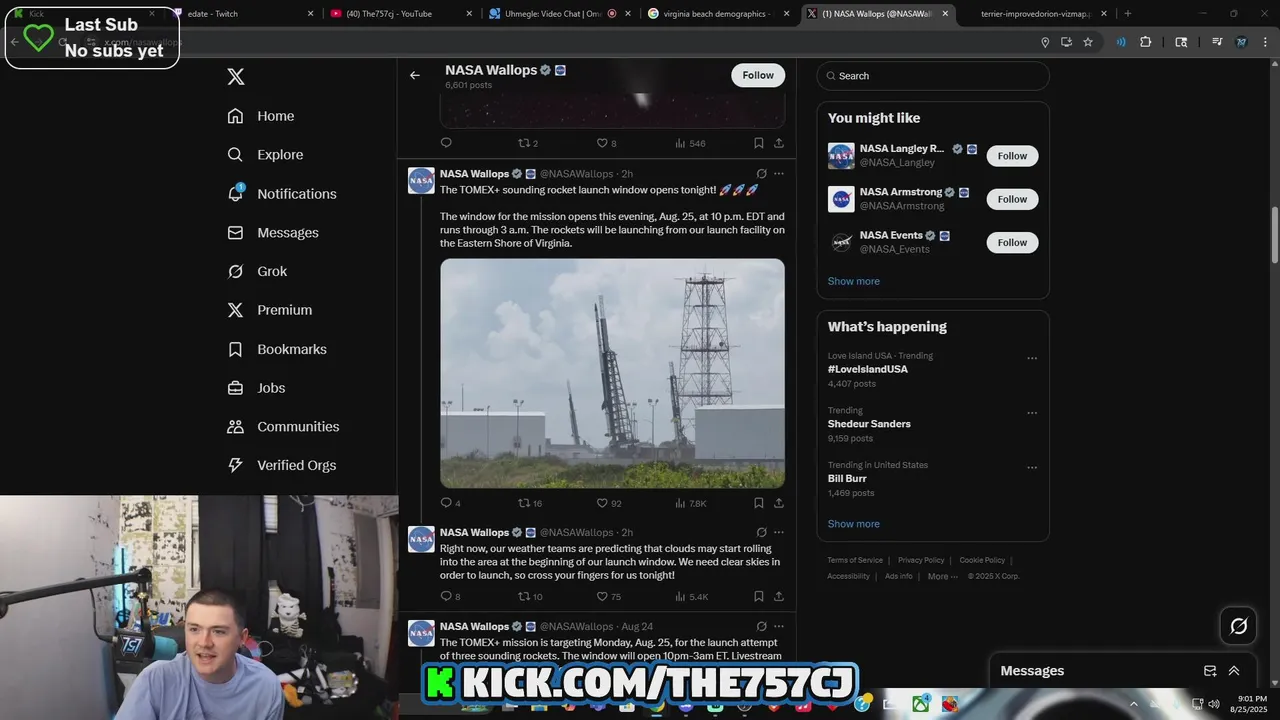
Task: Click the X search field
Action: coord(933,76)
